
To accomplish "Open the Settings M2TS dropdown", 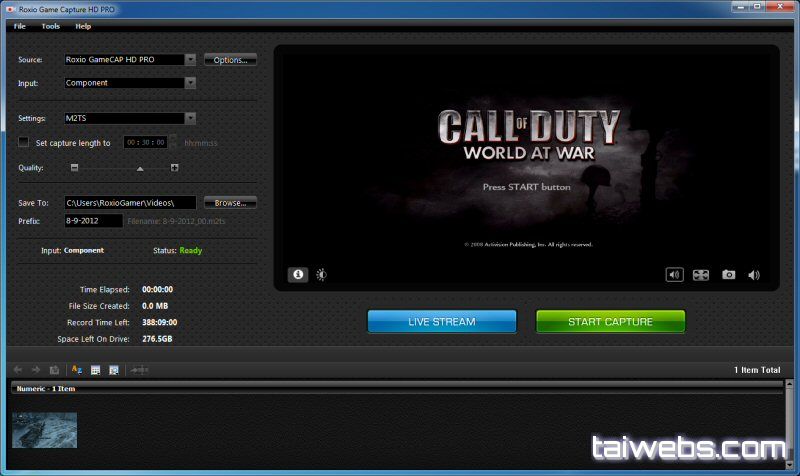I will pyautogui.click(x=190, y=118).
